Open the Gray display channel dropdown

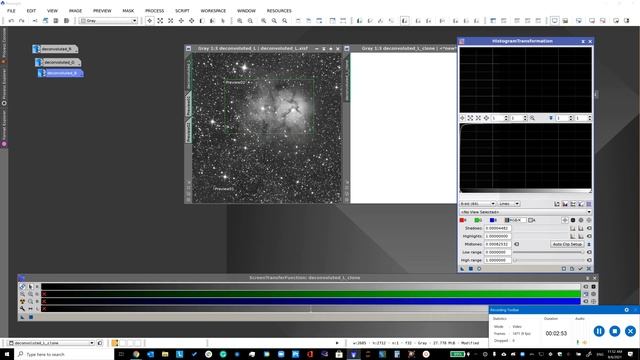pyautogui.click(x=108, y=20)
